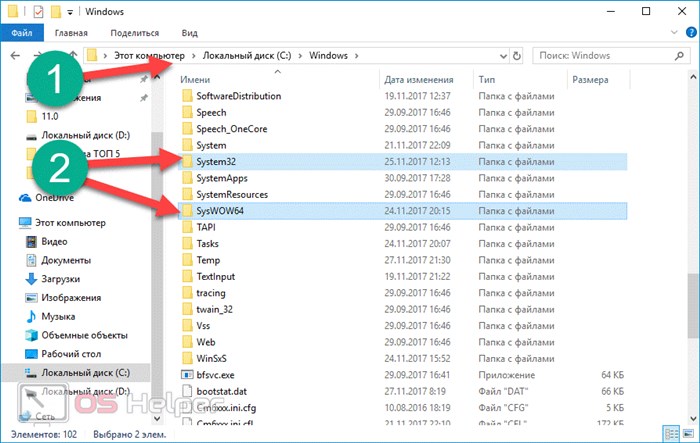700x443 pixels.
Task: Open the 11.0 folder in sidebar
Action: [x=50, y=117]
